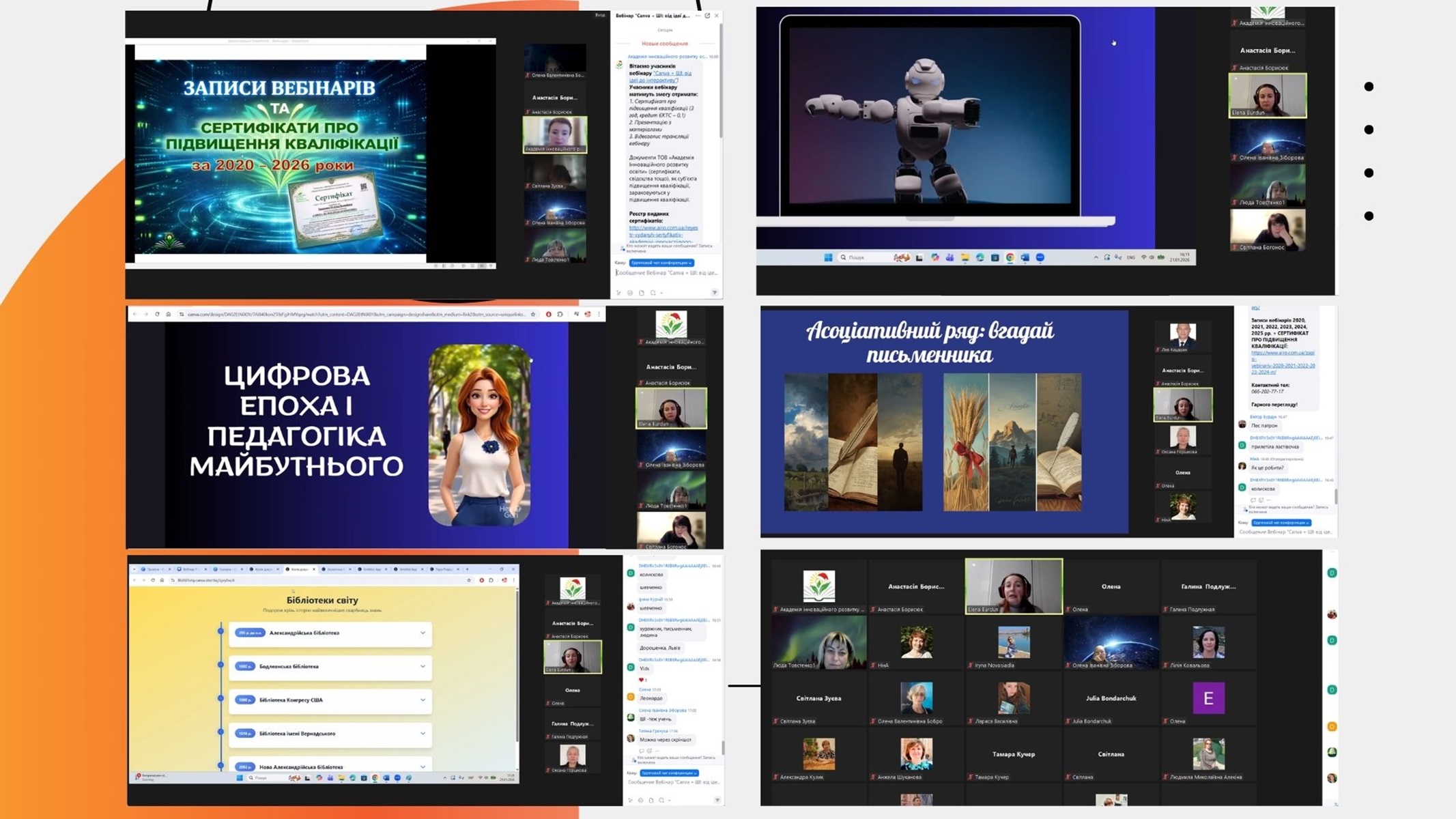Send message in certificates webinar chat

[715, 293]
